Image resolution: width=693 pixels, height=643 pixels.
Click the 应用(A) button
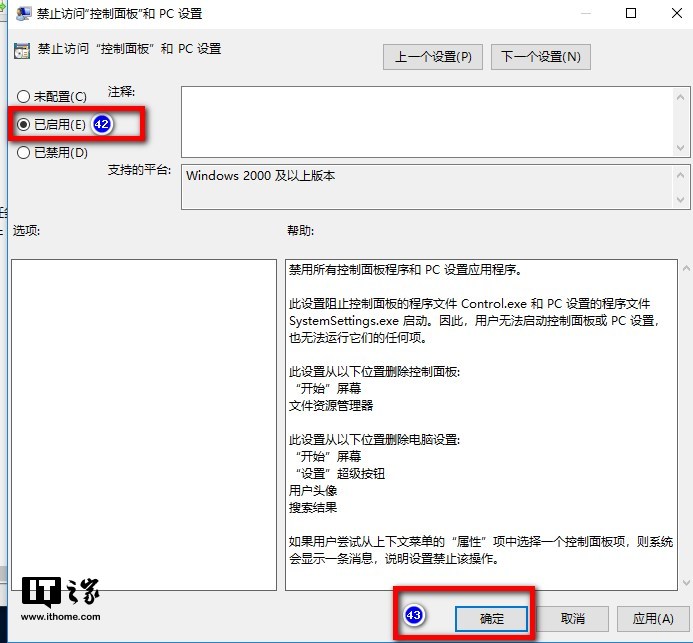coord(653,618)
